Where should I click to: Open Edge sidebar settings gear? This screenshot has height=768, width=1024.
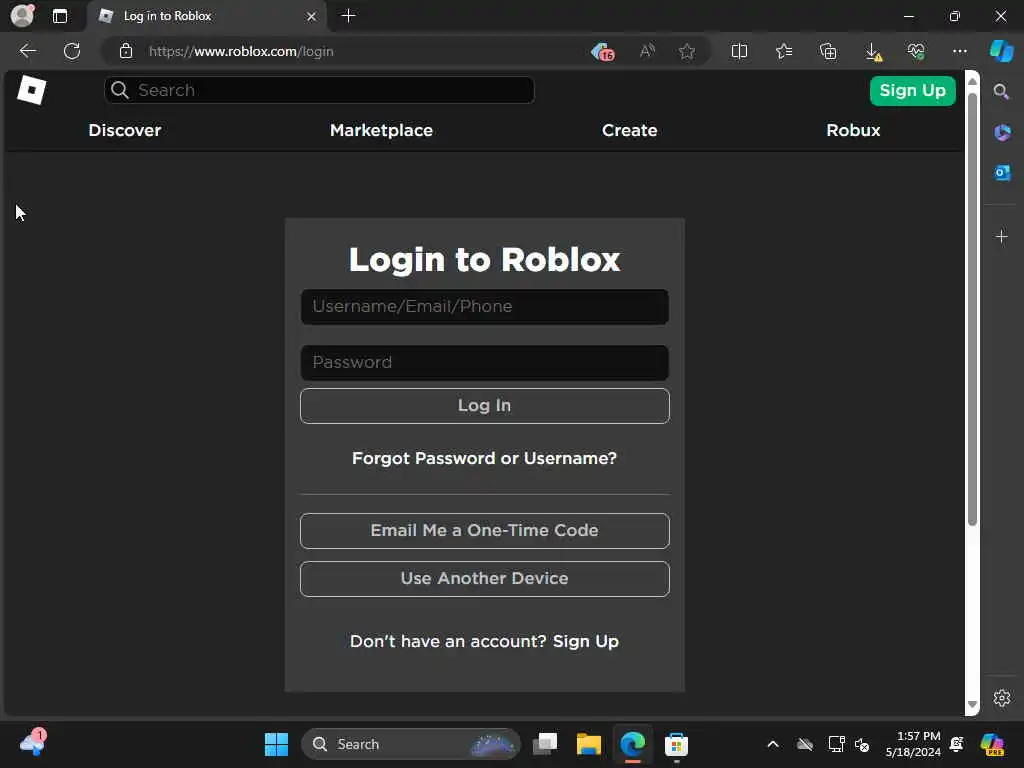(1002, 698)
